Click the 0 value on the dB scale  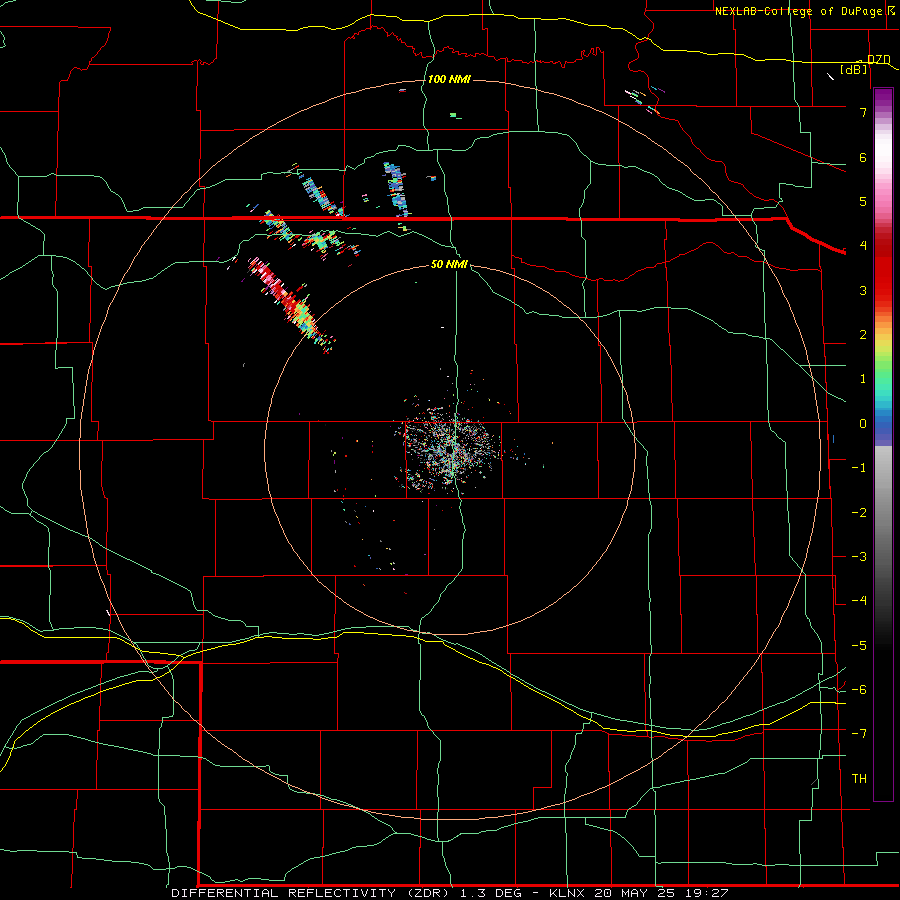point(863,424)
